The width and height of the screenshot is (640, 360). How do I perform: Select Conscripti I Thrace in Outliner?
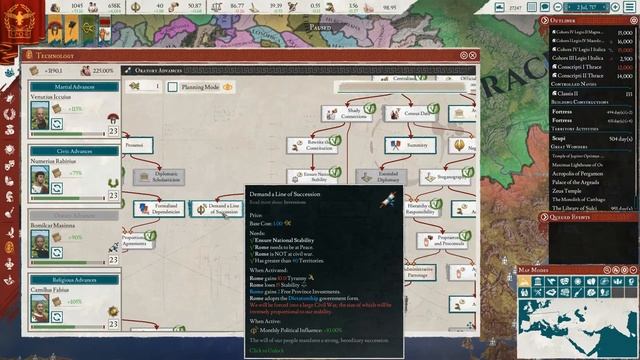pyautogui.click(x=592, y=67)
